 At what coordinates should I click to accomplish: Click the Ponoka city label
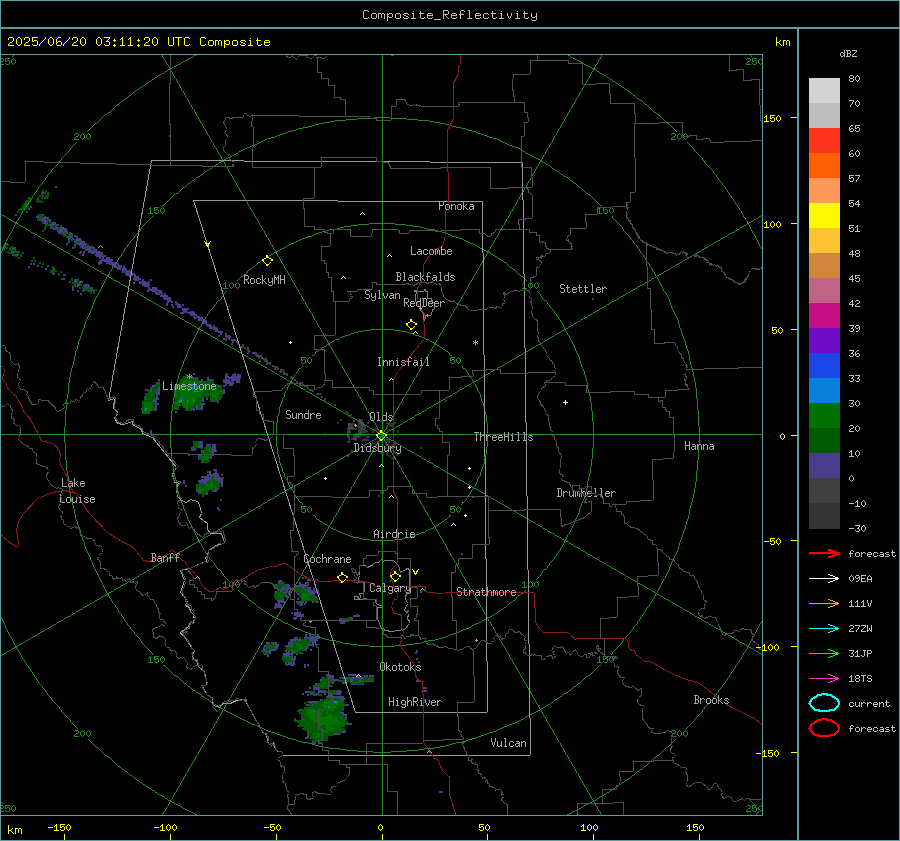click(456, 206)
